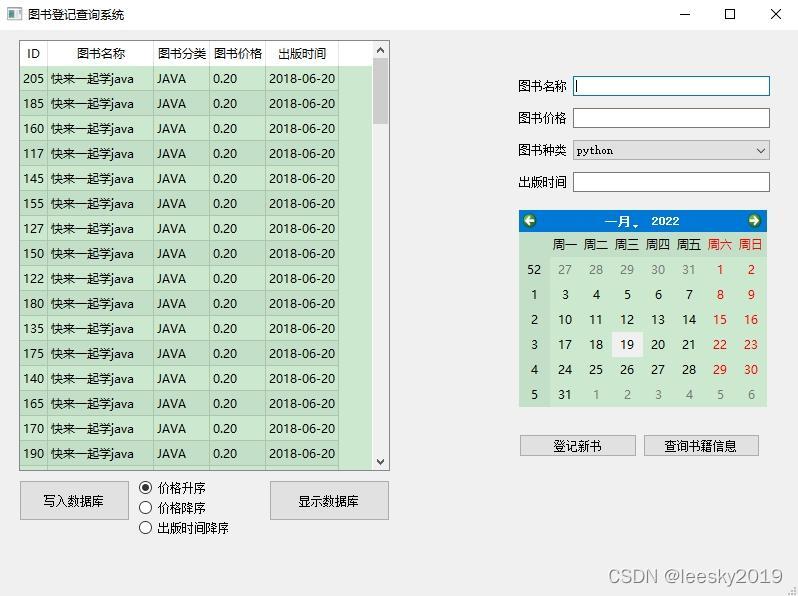Pick calendar date 25
Image resolution: width=798 pixels, height=596 pixels.
[596, 370]
